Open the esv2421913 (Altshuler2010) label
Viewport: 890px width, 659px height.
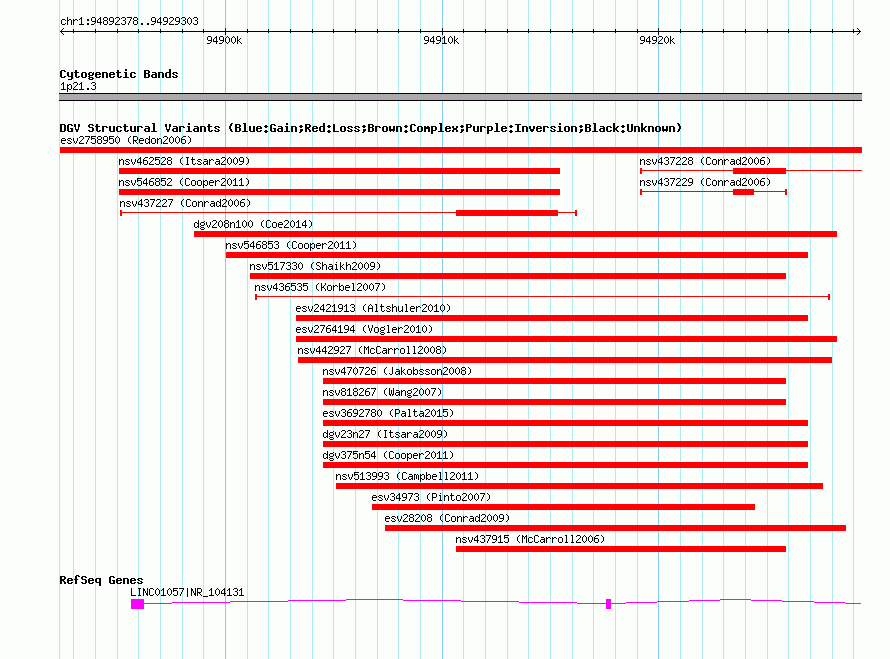coord(373,308)
